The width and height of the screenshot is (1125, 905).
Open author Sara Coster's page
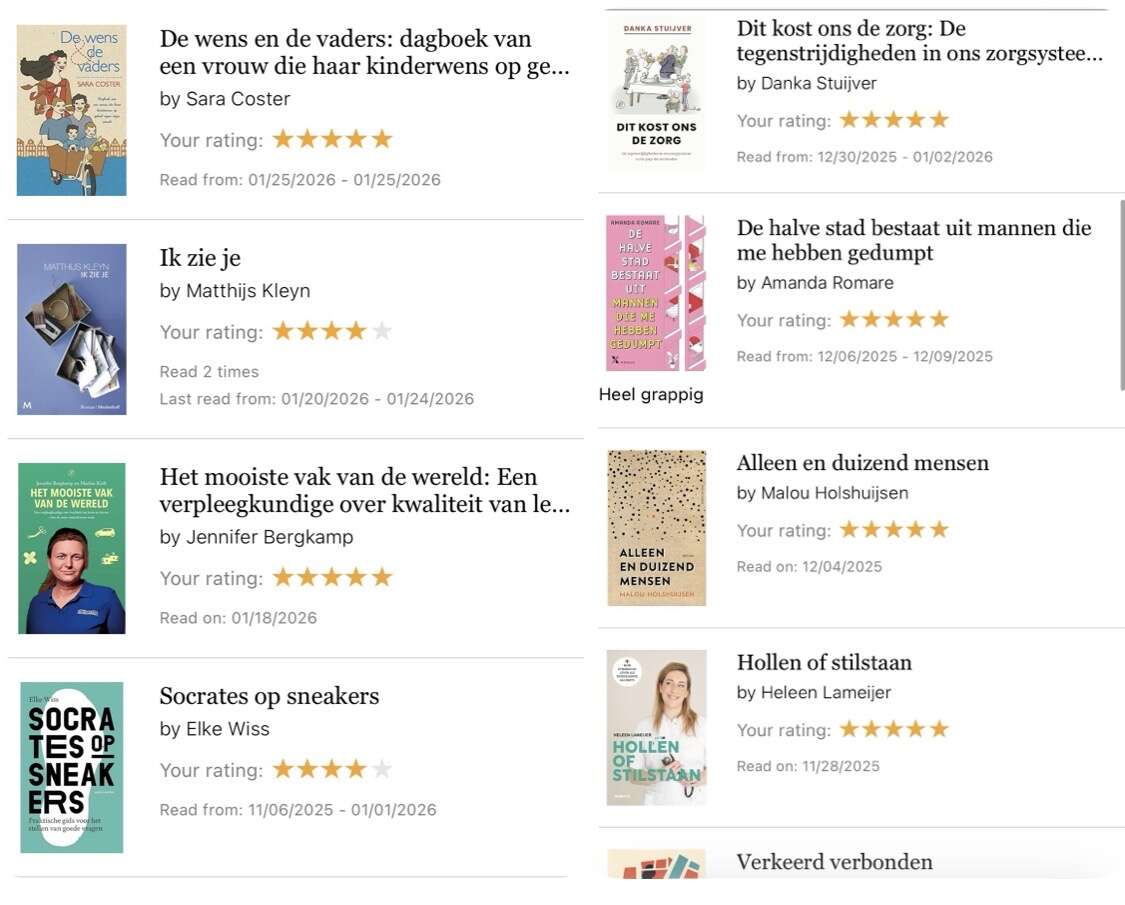click(238, 99)
